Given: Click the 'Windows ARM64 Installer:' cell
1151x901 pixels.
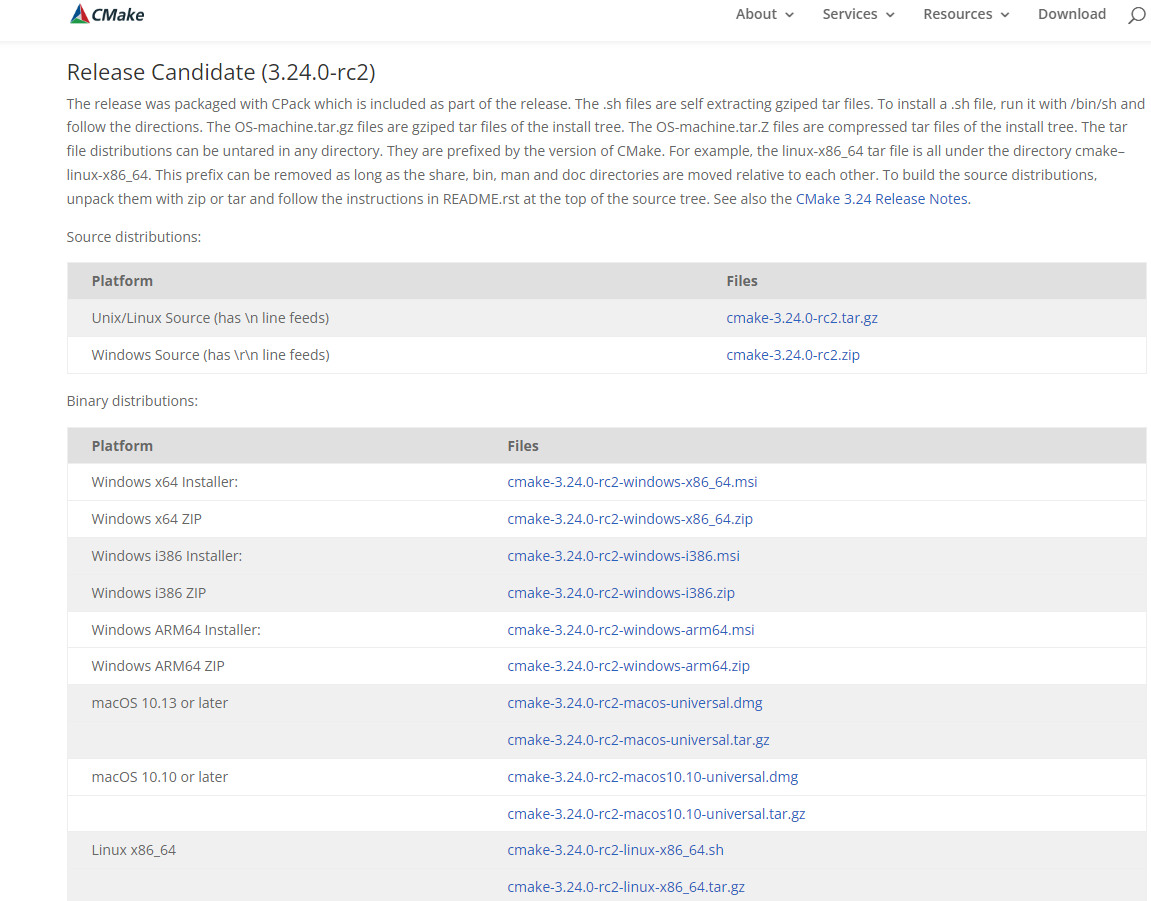Looking at the screenshot, I should (175, 630).
